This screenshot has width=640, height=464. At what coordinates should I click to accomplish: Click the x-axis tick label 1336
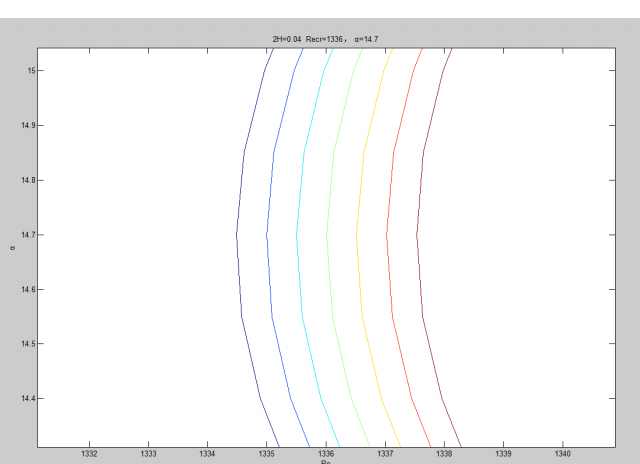click(325, 454)
